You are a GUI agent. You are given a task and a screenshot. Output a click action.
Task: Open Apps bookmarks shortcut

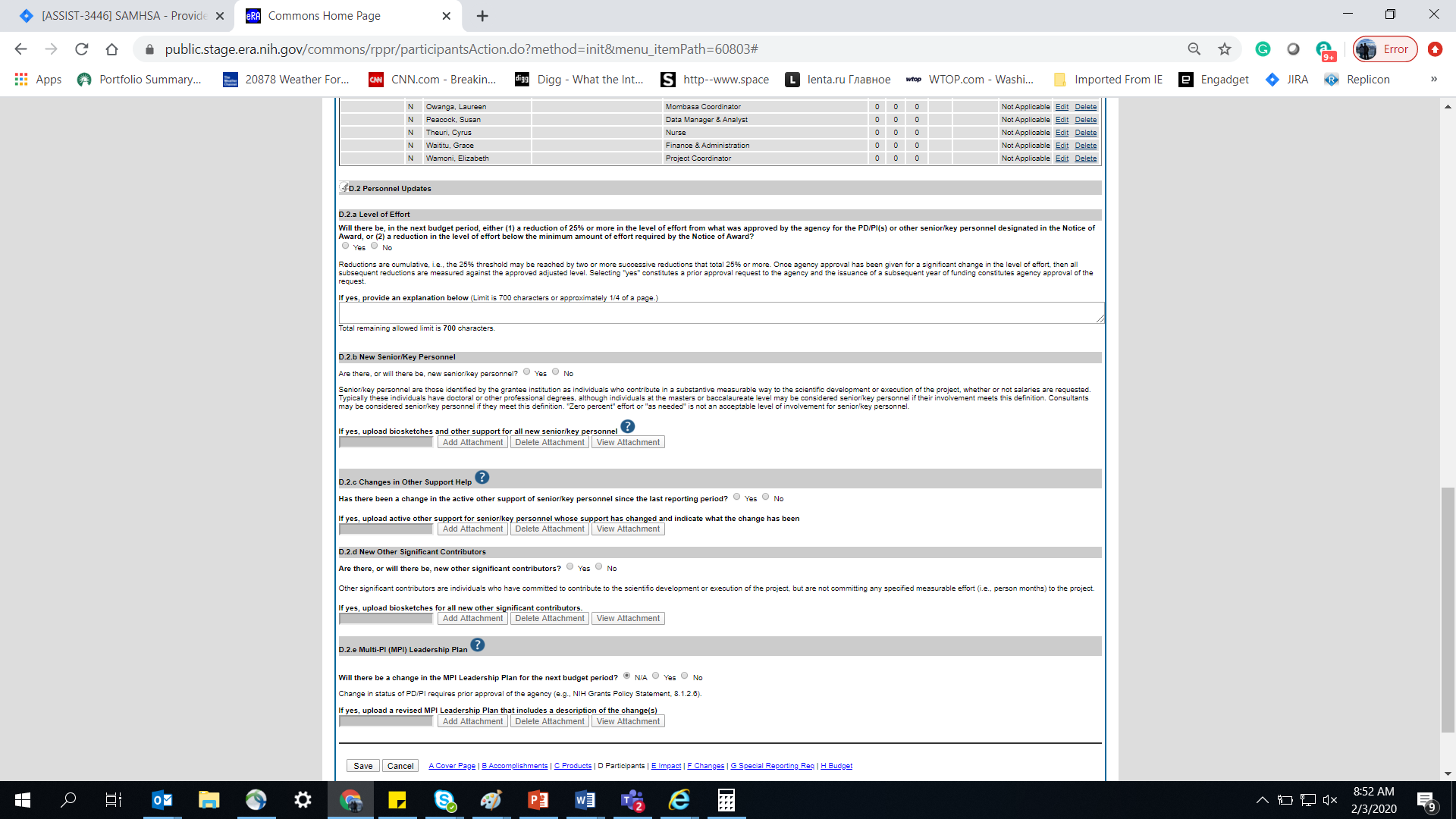38,80
